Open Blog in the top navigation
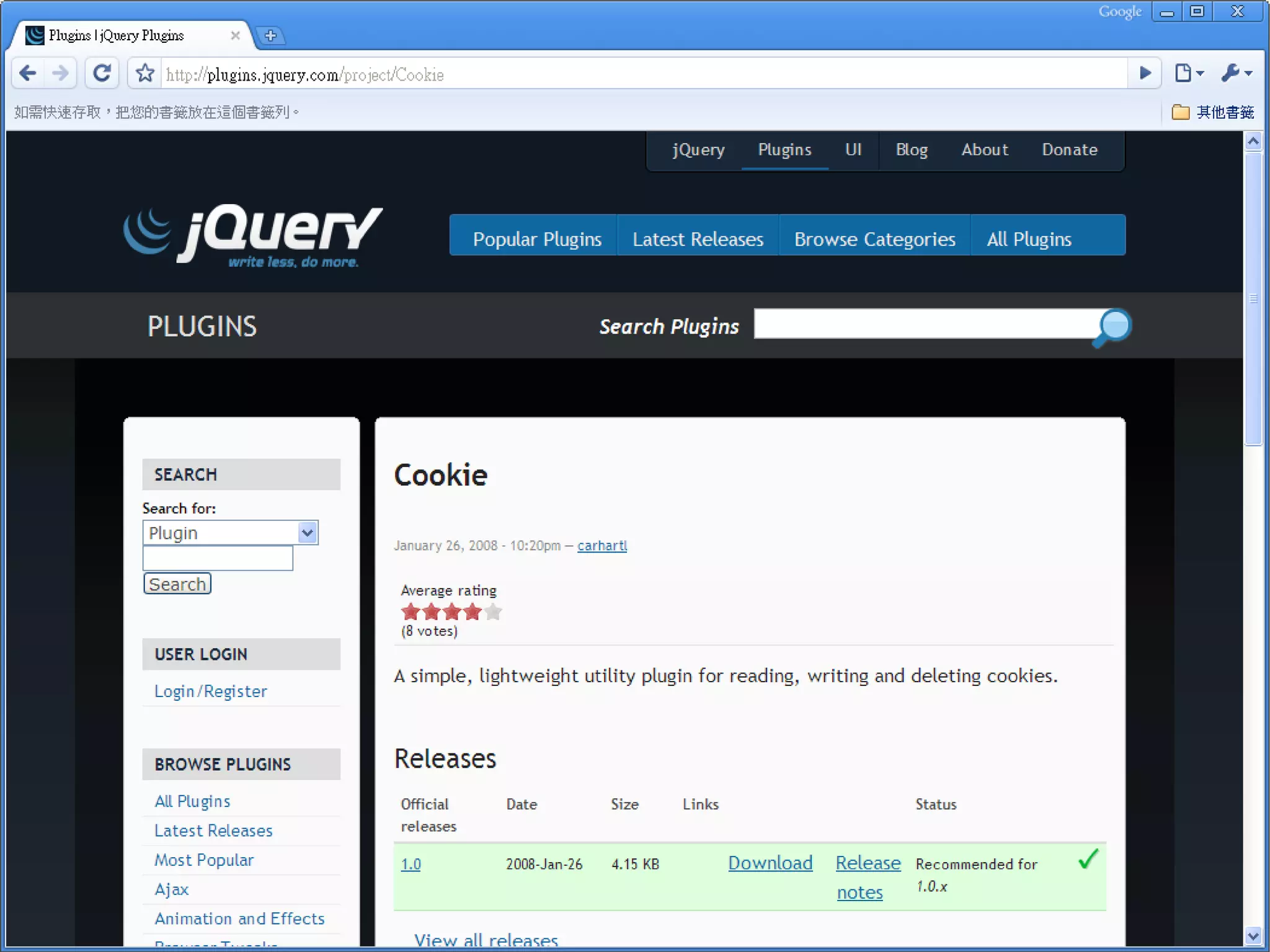 coord(912,149)
